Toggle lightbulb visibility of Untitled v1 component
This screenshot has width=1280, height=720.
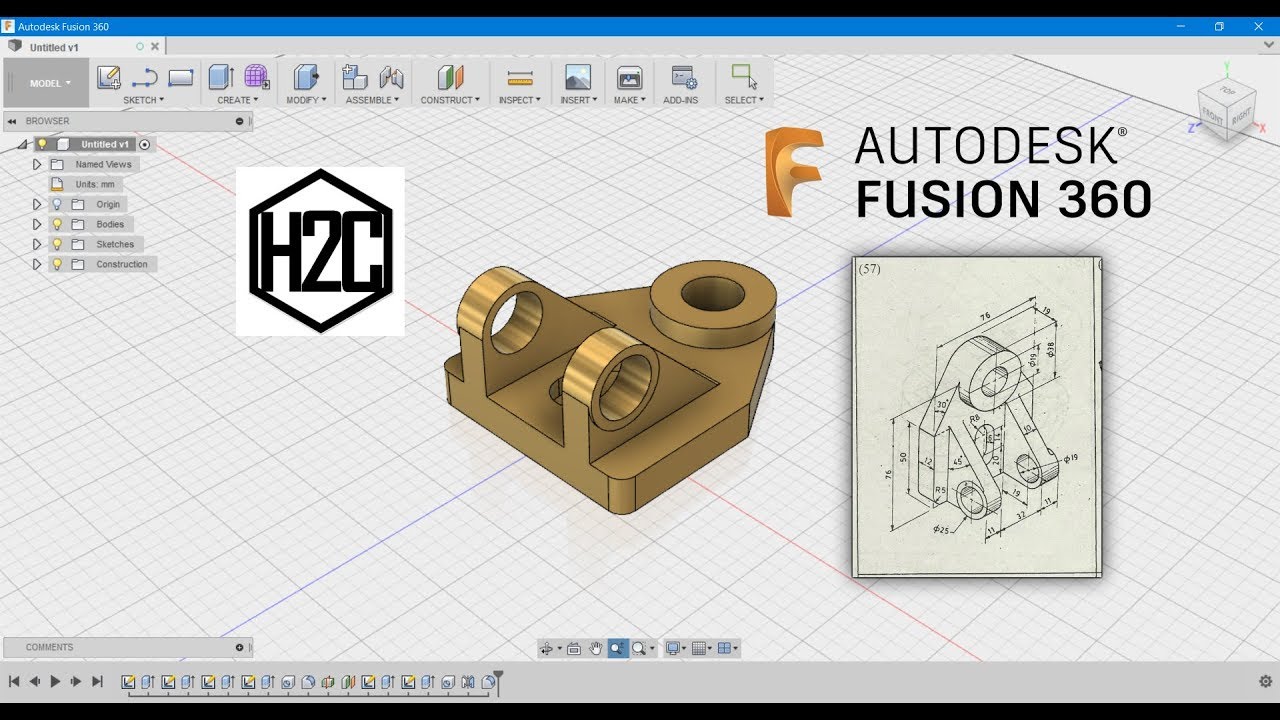tap(42, 144)
